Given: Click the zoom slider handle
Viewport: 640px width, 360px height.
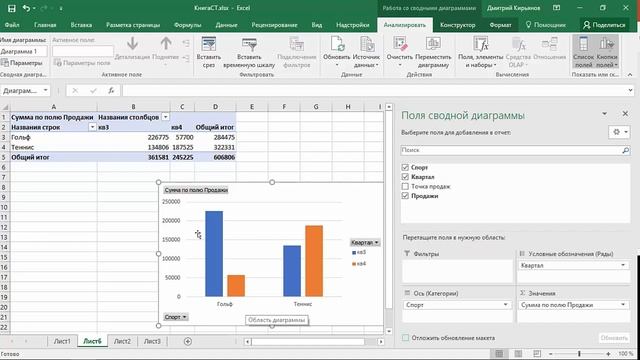Looking at the screenshot, I should coord(579,354).
